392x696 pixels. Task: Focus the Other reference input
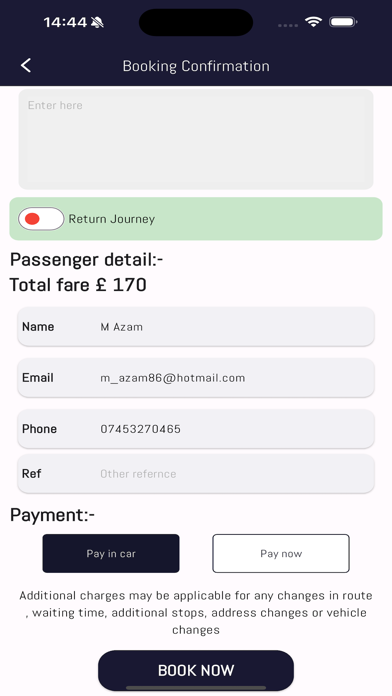(x=196, y=474)
